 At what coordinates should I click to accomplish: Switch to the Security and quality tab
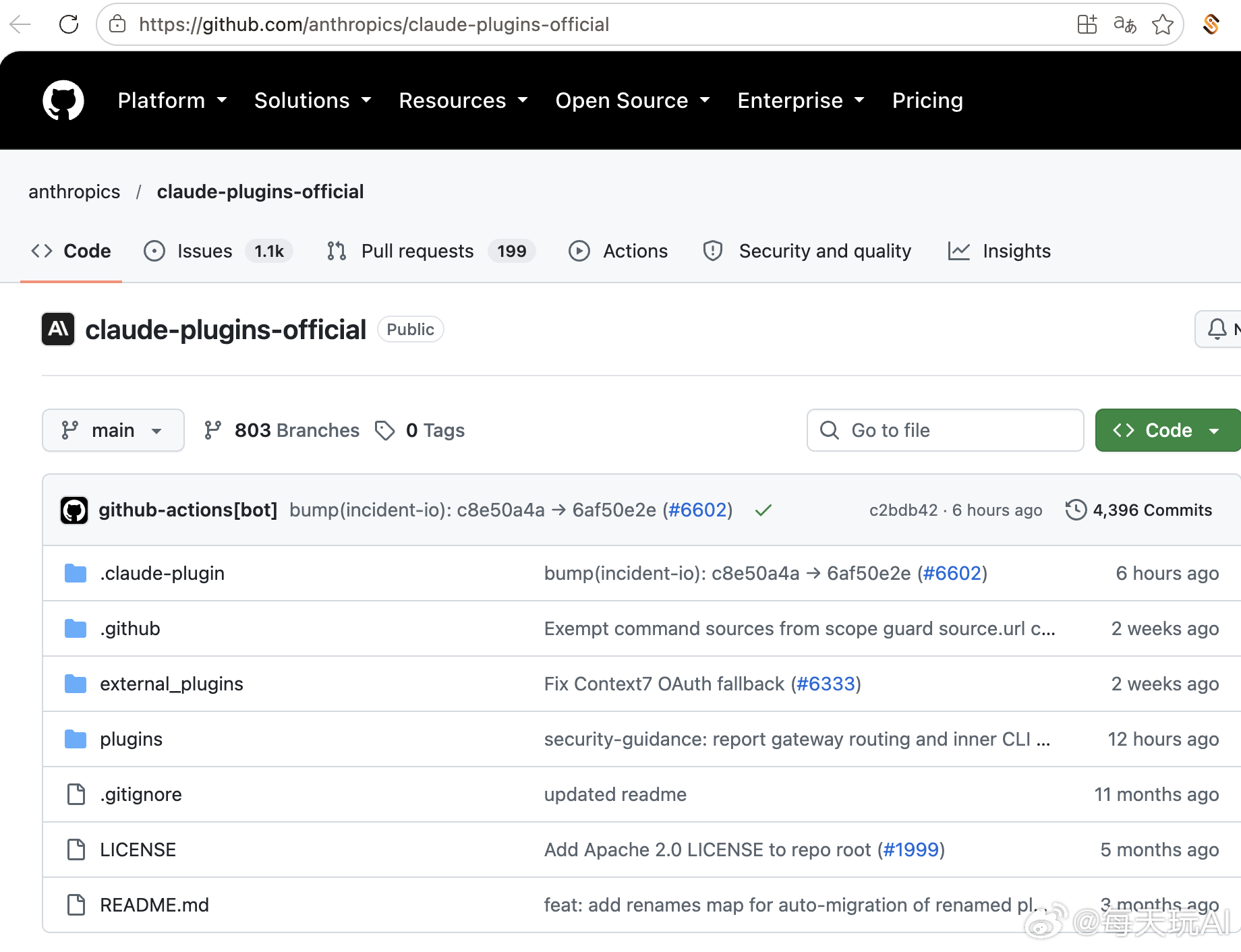click(807, 251)
